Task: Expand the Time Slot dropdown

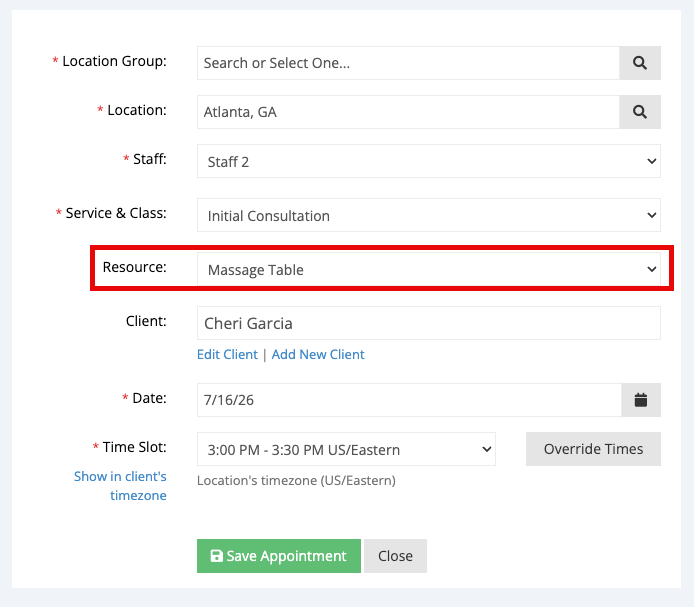Action: pos(346,449)
